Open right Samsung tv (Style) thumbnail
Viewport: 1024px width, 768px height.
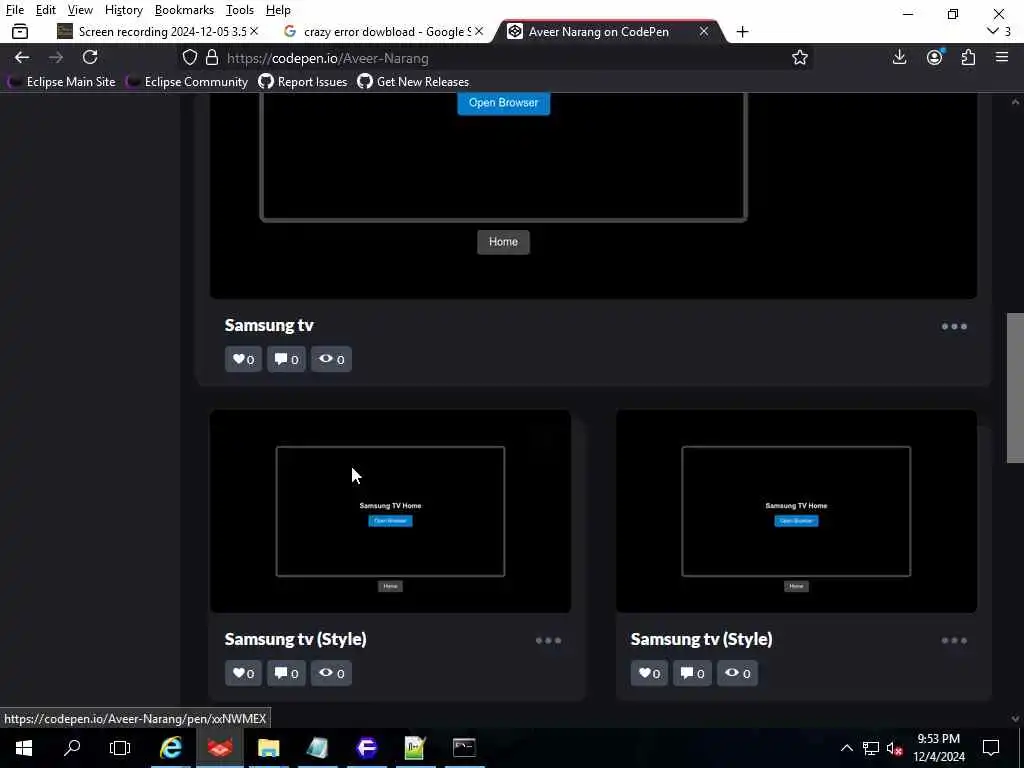[x=796, y=511]
